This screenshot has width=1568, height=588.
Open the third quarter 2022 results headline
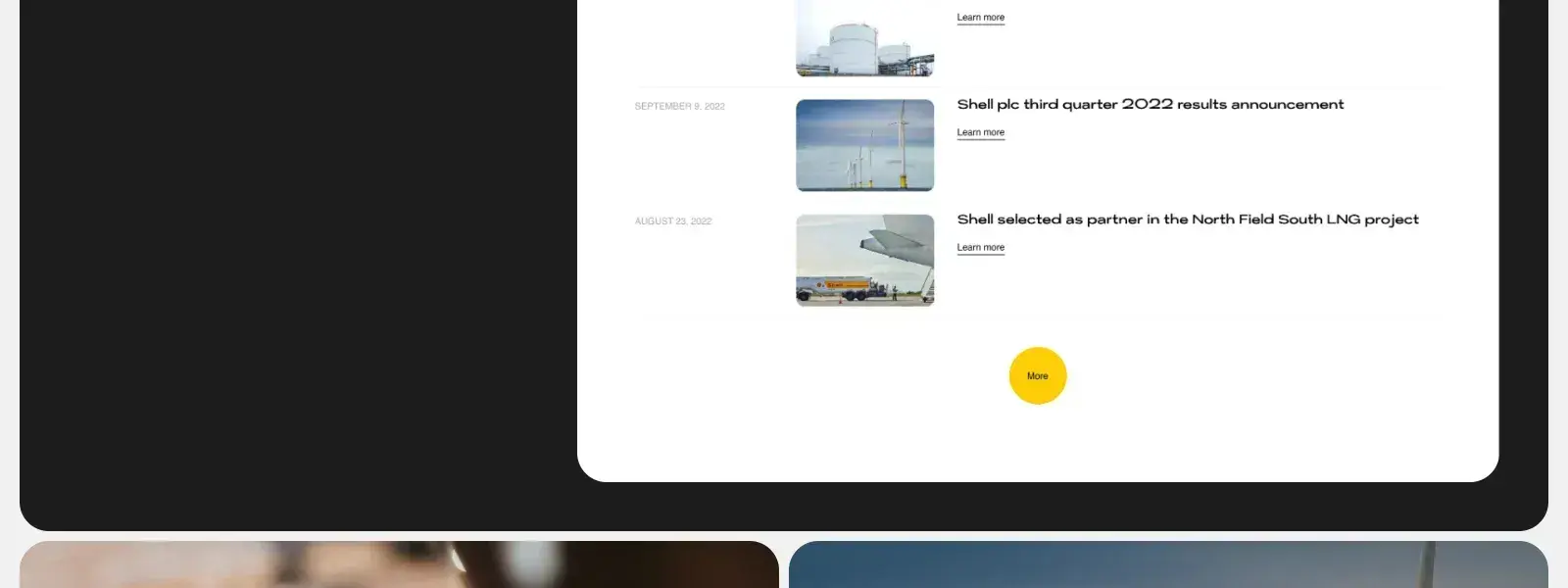[1151, 104]
